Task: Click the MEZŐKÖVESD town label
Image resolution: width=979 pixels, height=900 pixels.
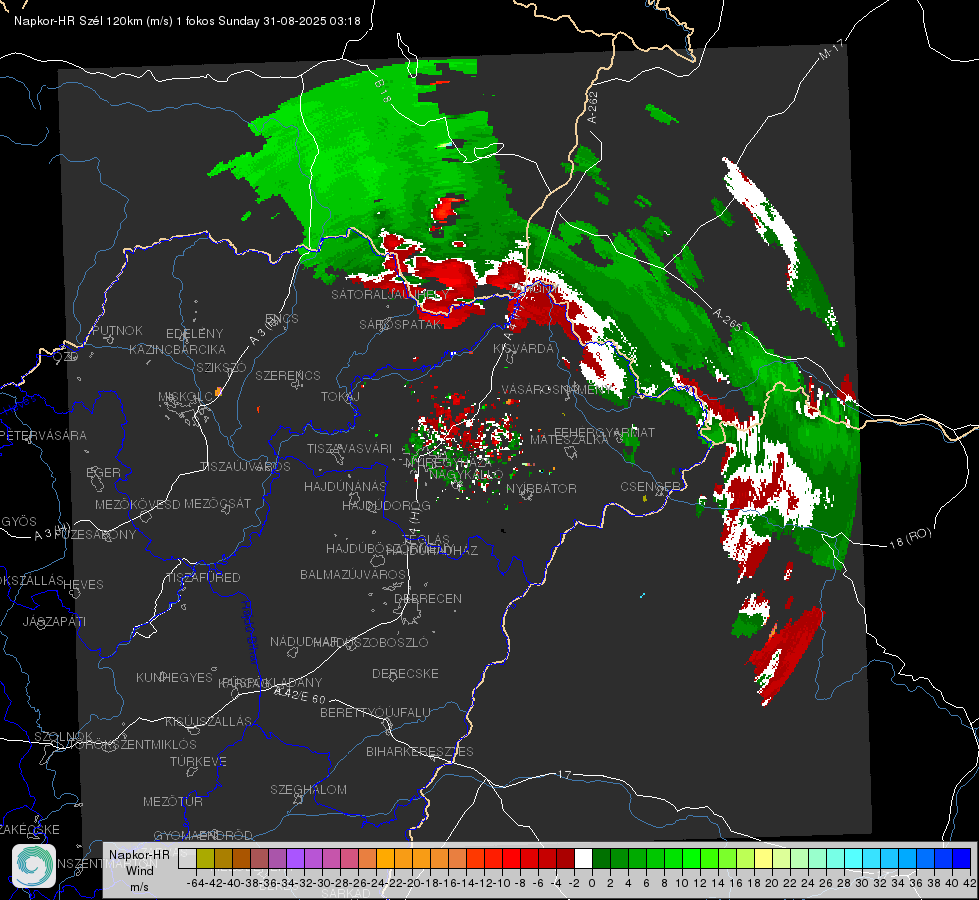Action: click(138, 504)
